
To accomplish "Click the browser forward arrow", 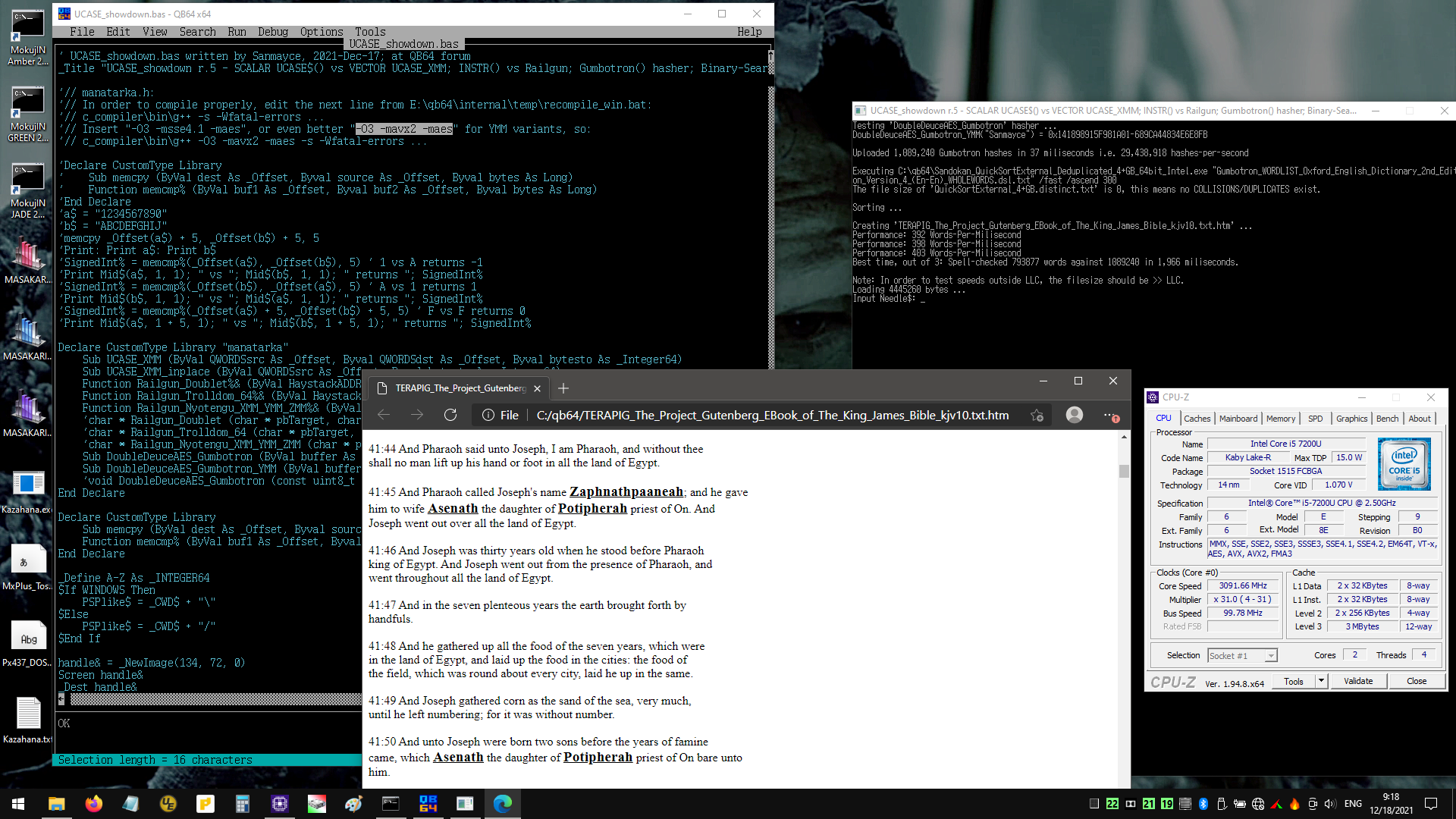I will pyautogui.click(x=417, y=415).
